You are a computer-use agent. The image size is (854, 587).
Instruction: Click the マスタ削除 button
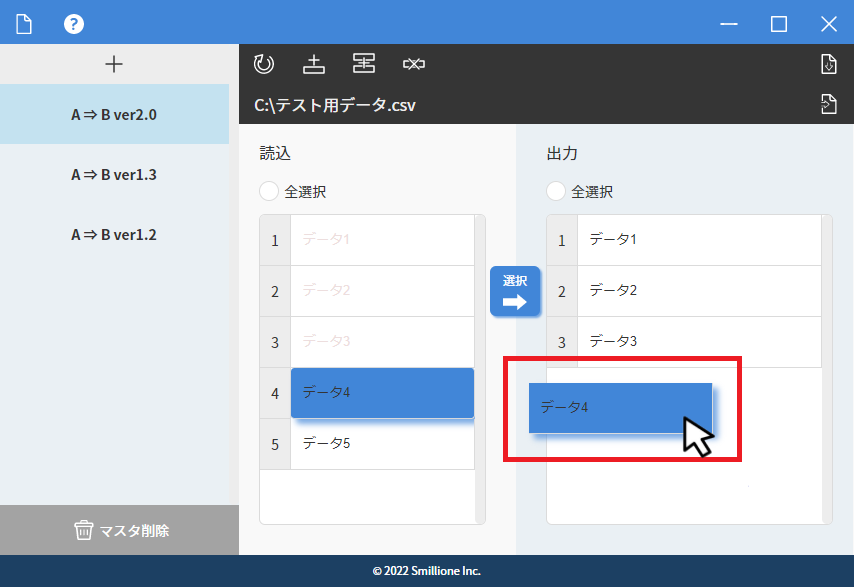119,530
